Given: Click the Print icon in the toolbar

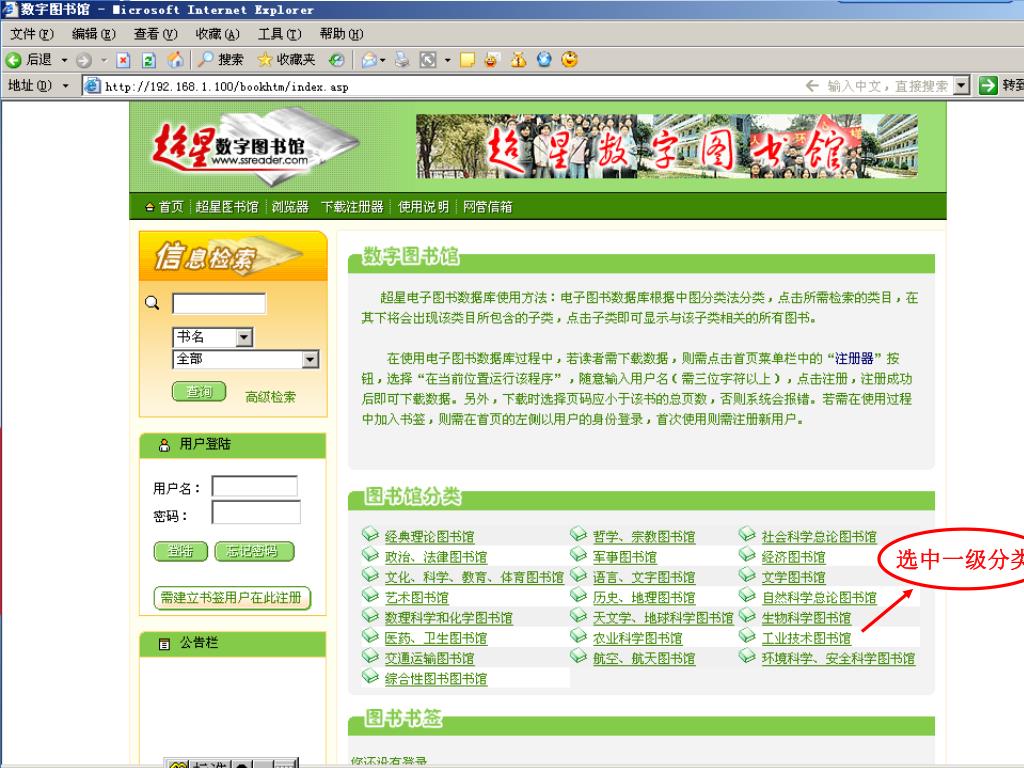Looking at the screenshot, I should pos(402,60).
